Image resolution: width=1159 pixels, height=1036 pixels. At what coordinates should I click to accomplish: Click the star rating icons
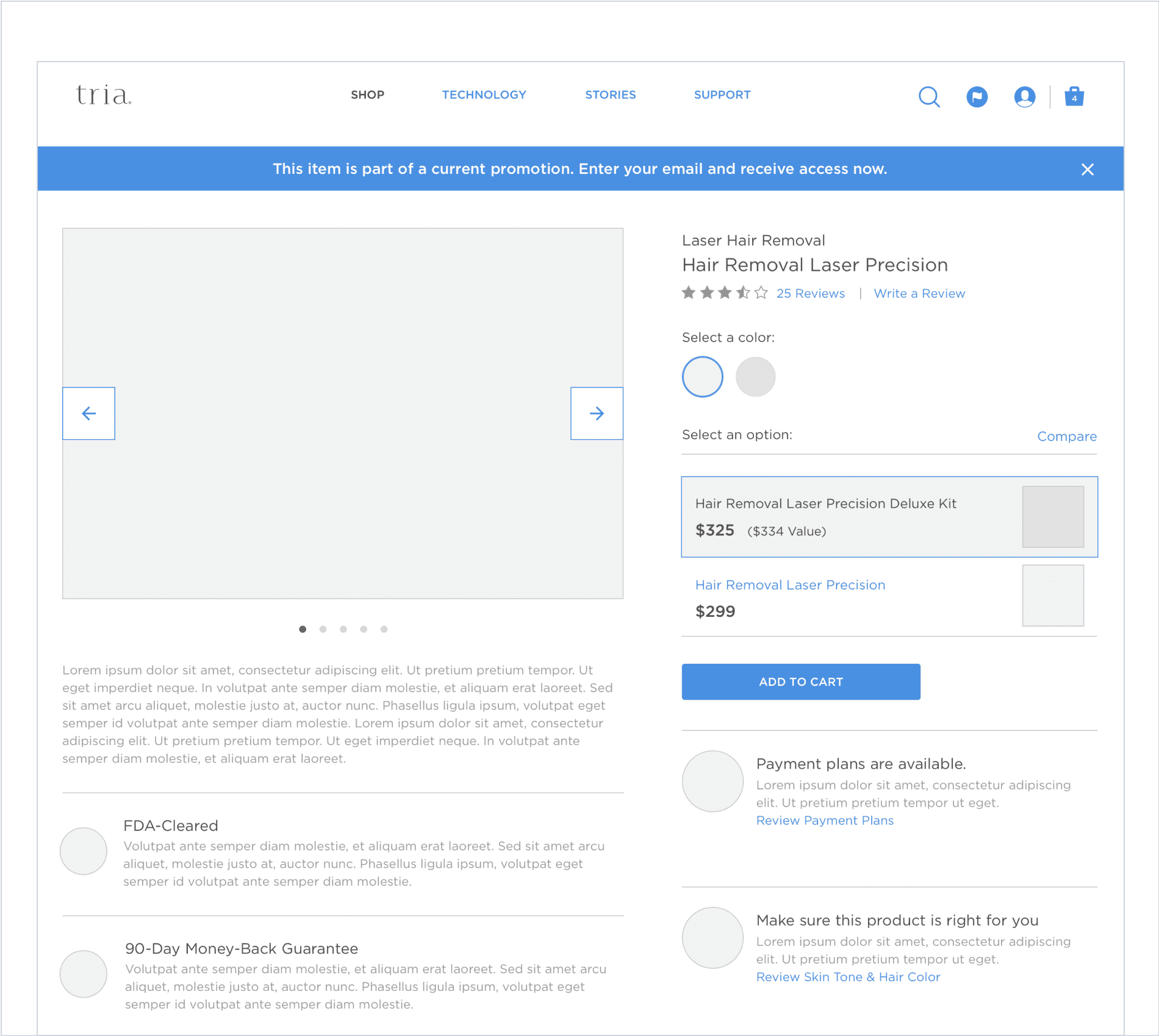(x=725, y=293)
